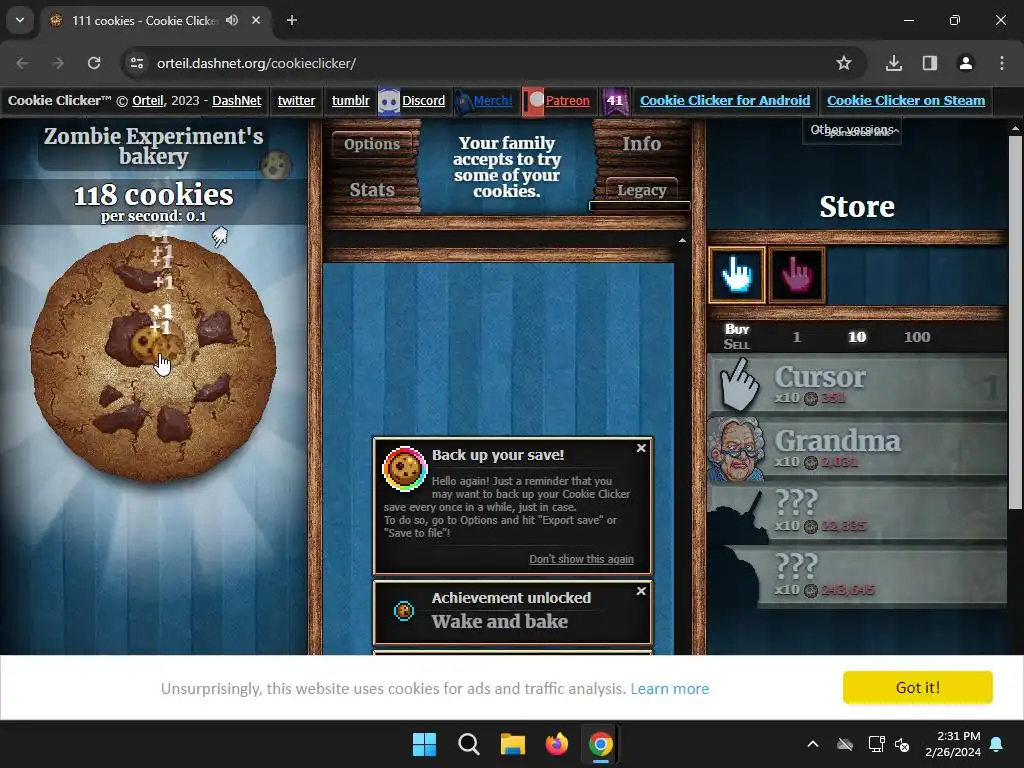This screenshot has width=1024, height=768.
Task: Open the Options menu
Action: (372, 144)
